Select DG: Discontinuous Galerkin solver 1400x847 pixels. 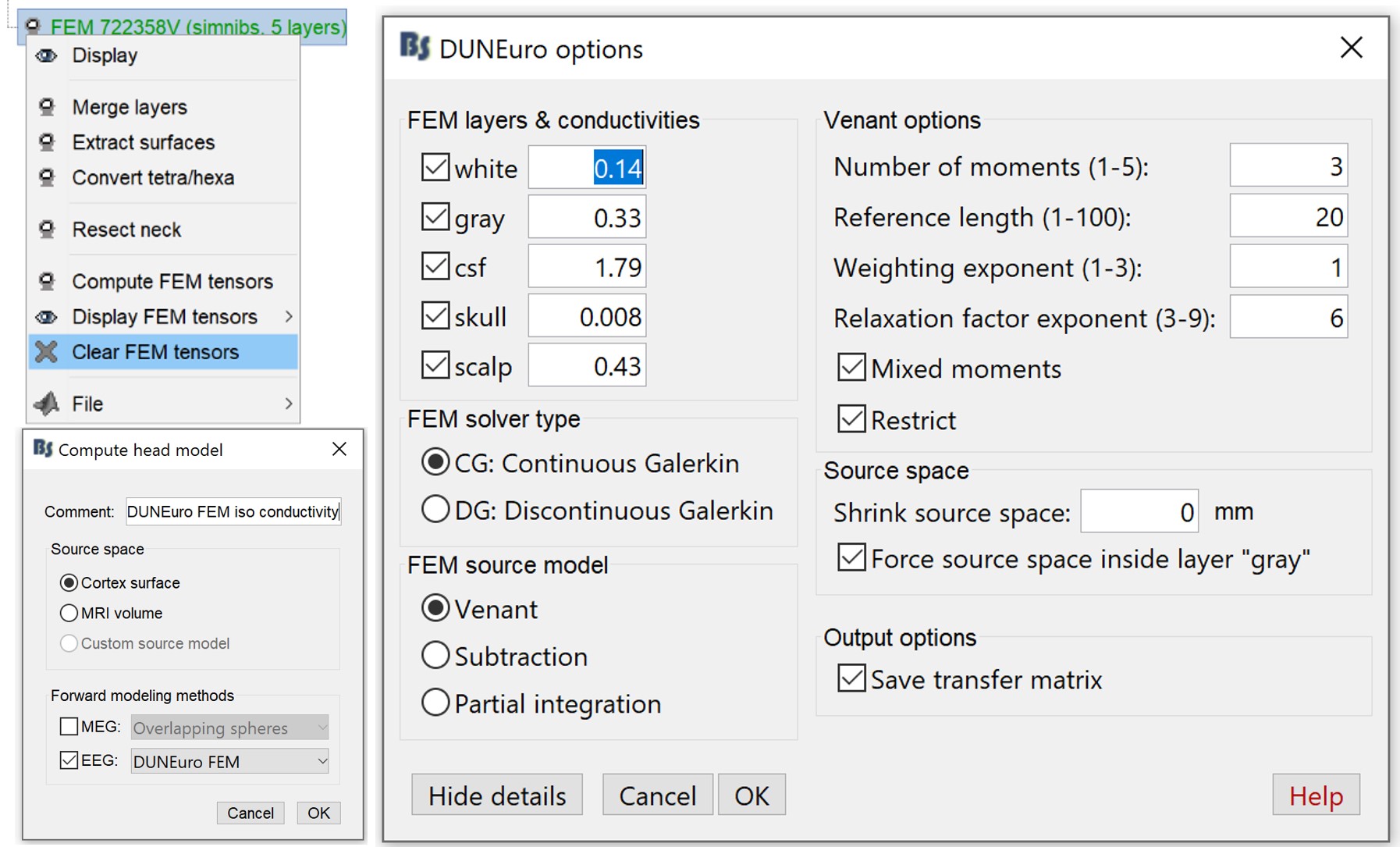[x=435, y=510]
